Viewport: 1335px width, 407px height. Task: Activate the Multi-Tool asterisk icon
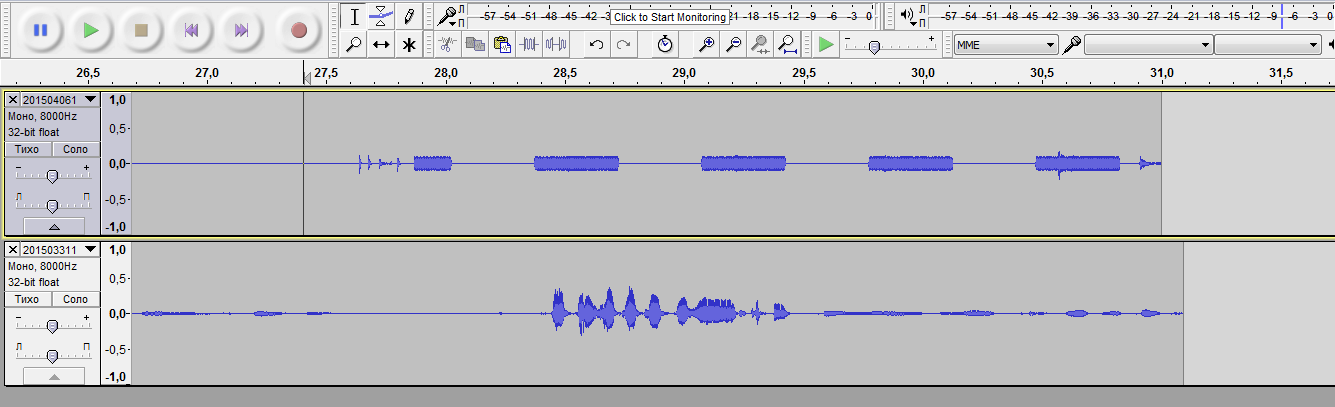[x=409, y=44]
